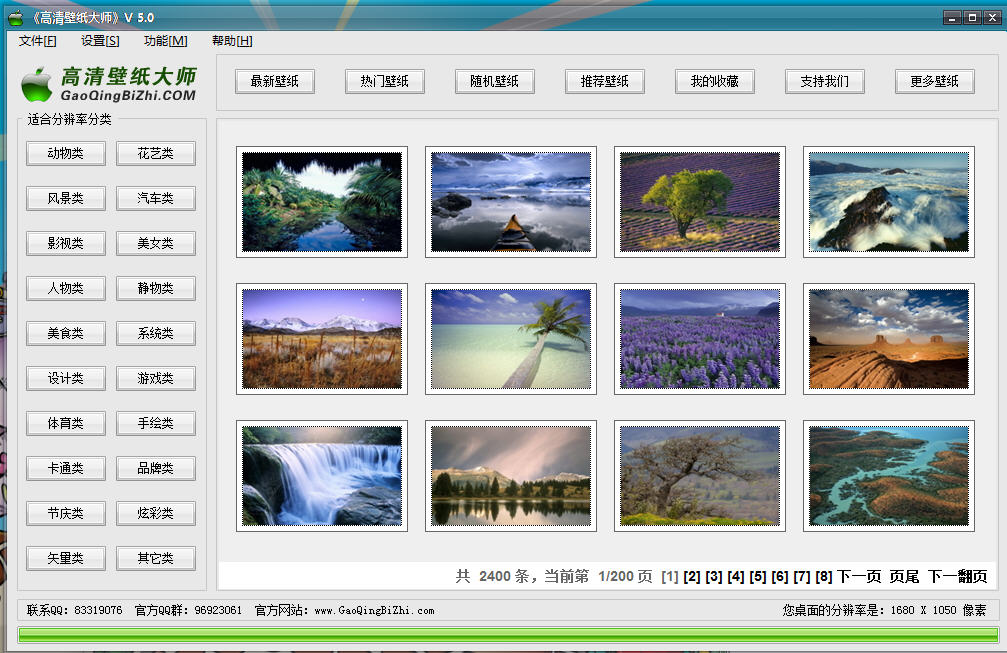Click the 下一页 next page link
This screenshot has height=653, width=1007.
click(859, 577)
